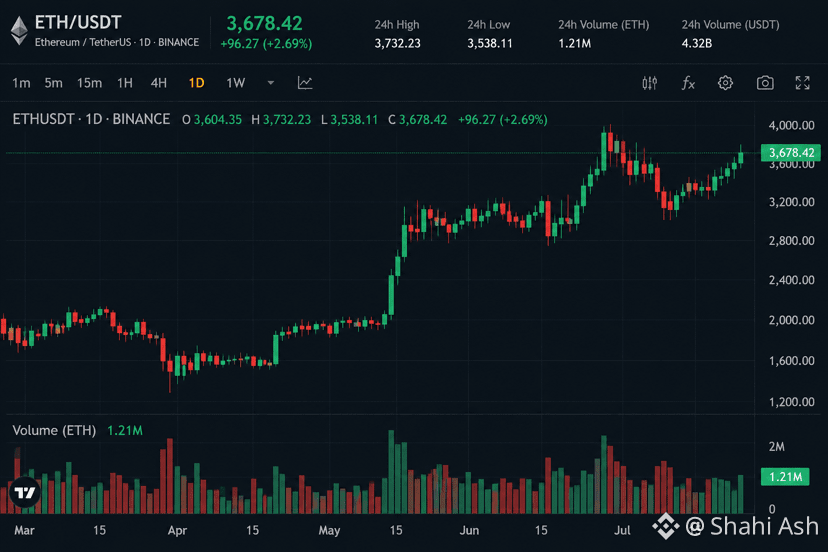Click the 24h Volume (USDT) 4.32B value
This screenshot has height=552, width=828.
697,43
